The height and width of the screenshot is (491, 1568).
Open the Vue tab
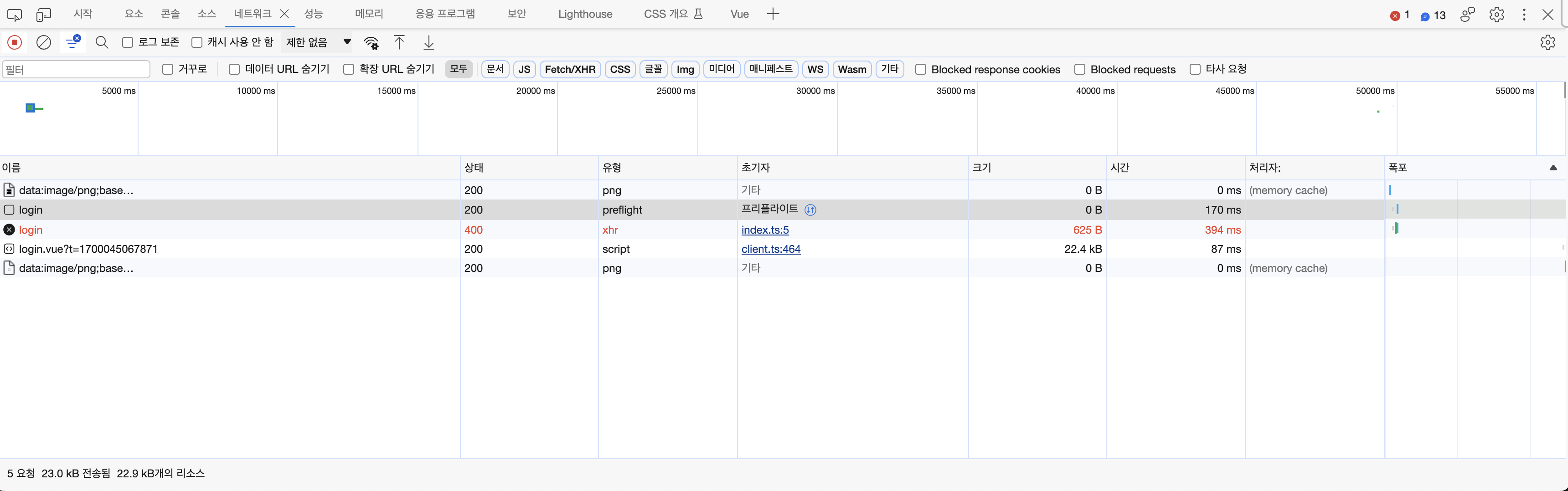740,14
